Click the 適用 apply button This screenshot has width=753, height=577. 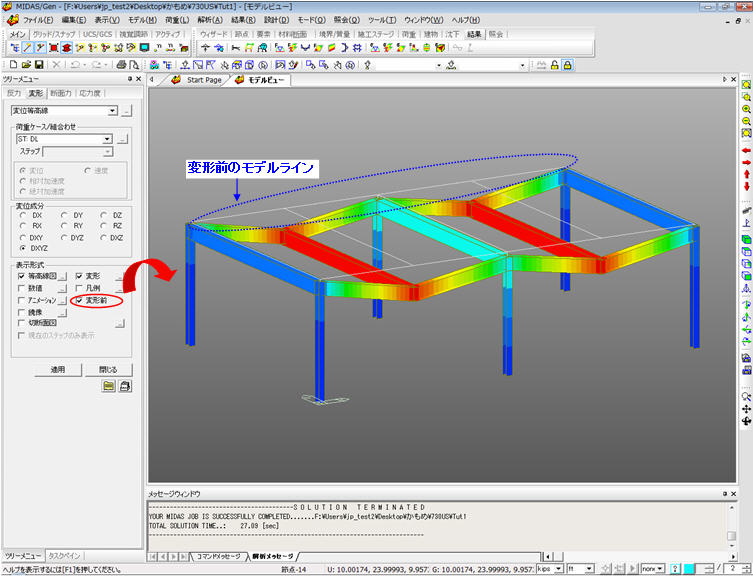point(58,370)
